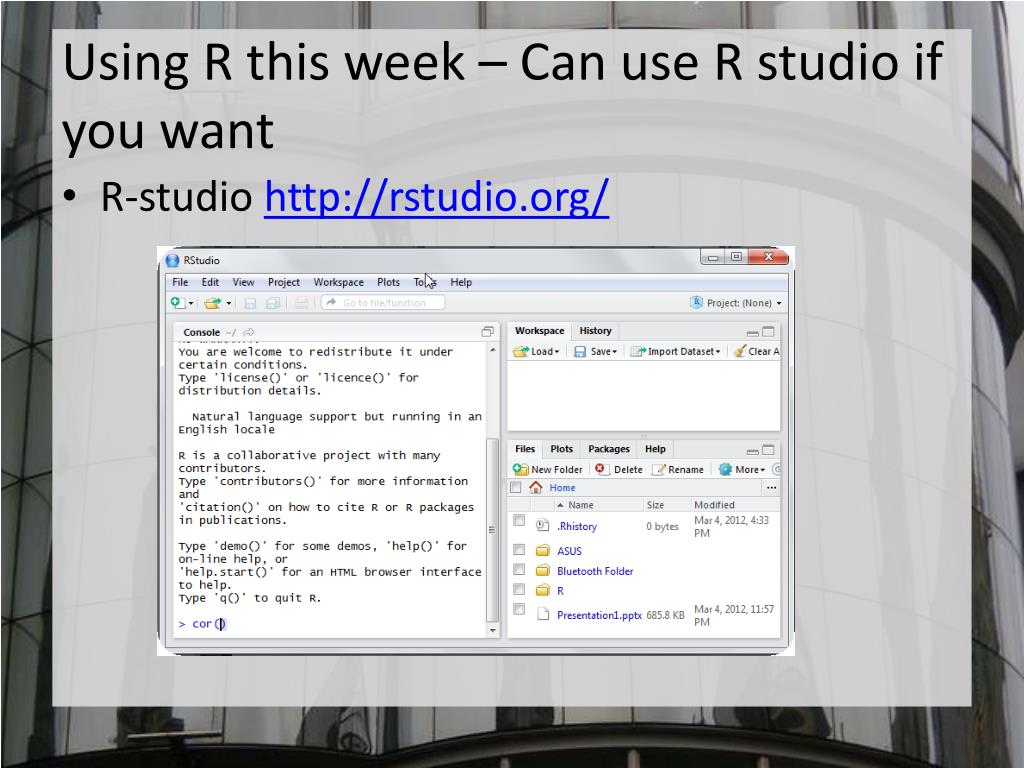Viewport: 1024px width, 768px height.
Task: Check the Presentation1.pptx checkbox
Action: (x=519, y=609)
